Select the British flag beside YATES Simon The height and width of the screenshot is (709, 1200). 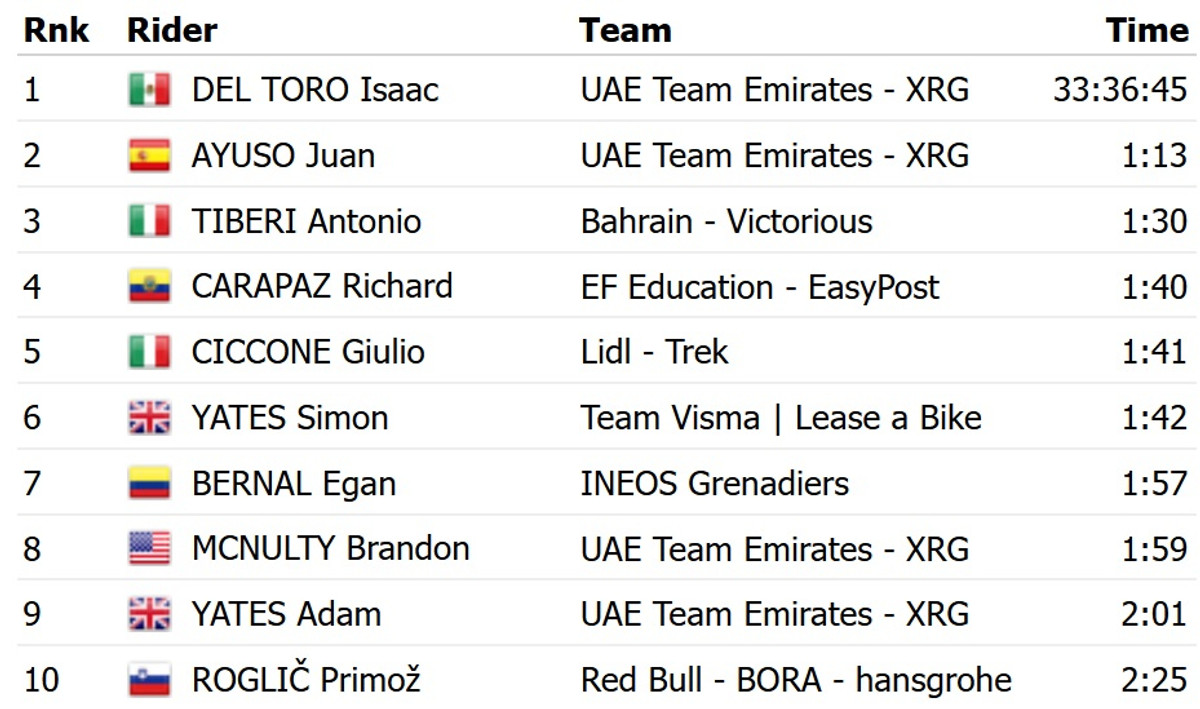coord(149,418)
